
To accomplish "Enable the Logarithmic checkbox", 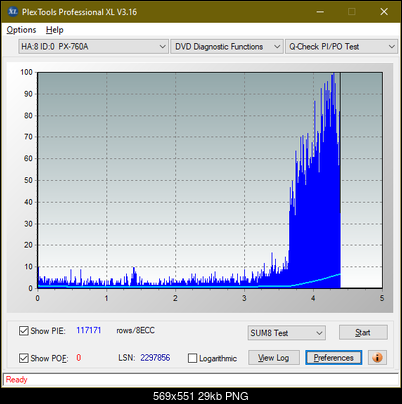I will point(192,358).
